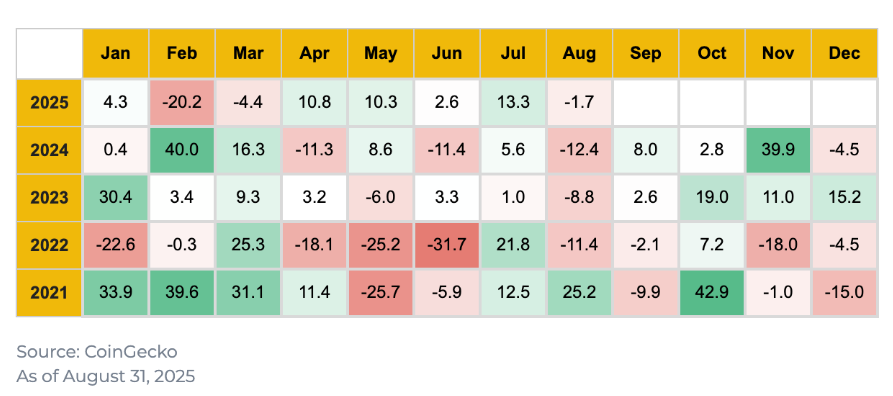
Task: Click the -20.2 cell for February 2025
Action: coord(182,103)
